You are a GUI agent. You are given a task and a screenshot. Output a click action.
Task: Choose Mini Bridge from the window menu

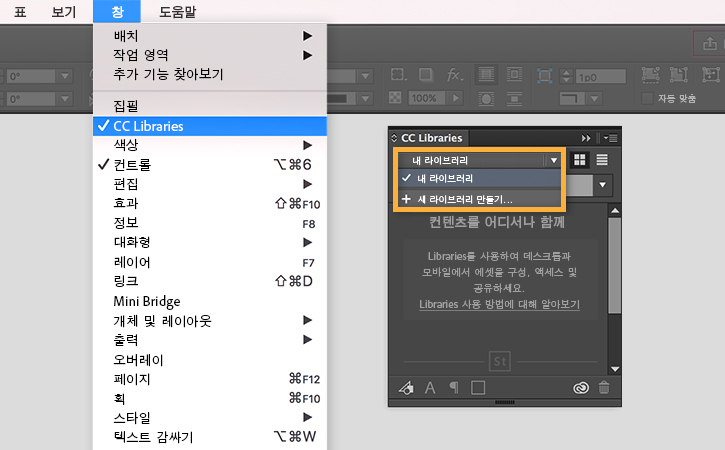tap(210, 301)
